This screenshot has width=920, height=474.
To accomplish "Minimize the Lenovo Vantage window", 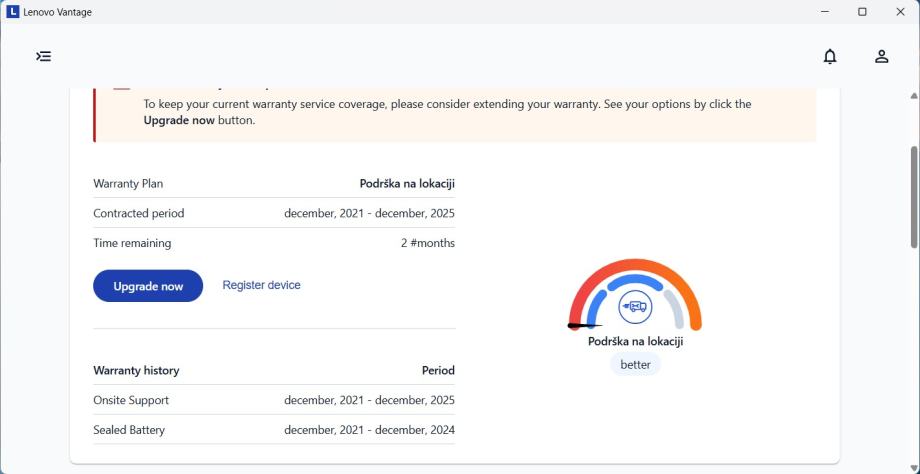I will 825,12.
